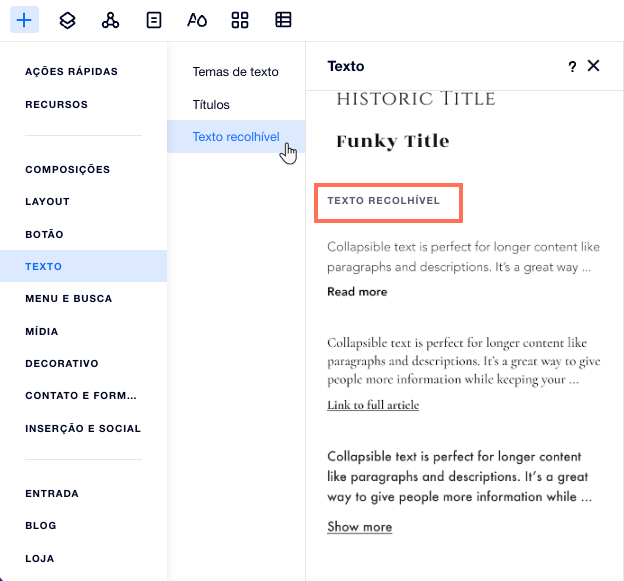Viewport: 624px width, 581px height.
Task: Open the Ações Rápidas category
Action: pos(71,72)
